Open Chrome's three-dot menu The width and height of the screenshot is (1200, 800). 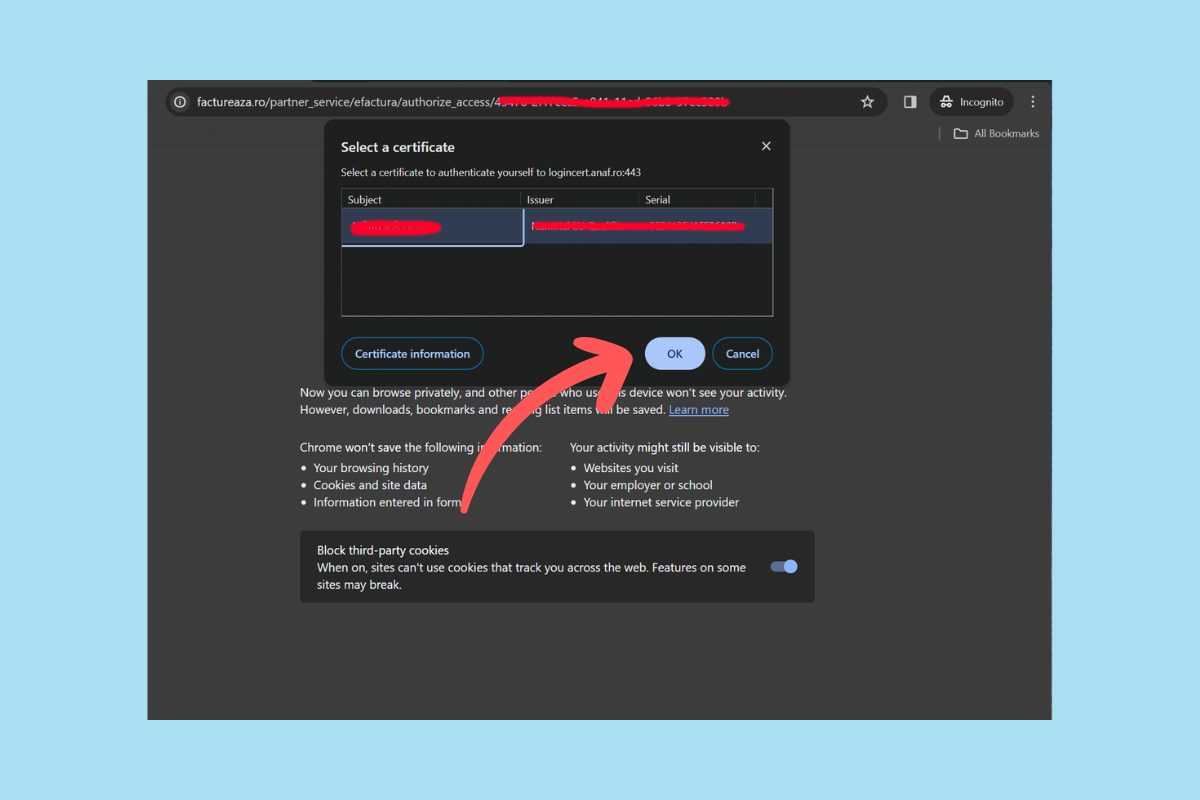1033,102
